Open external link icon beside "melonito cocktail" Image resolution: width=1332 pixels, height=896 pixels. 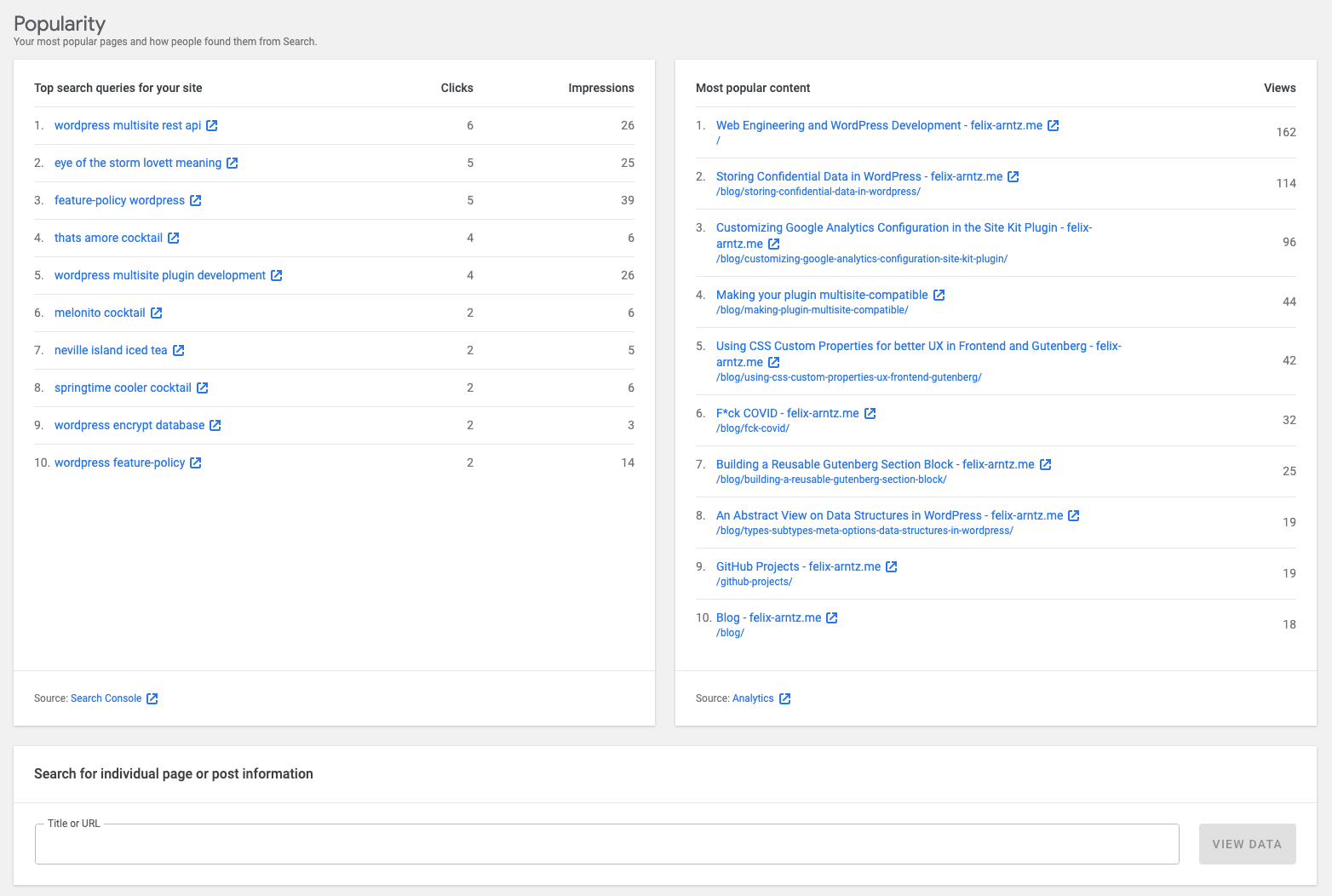[x=157, y=313]
